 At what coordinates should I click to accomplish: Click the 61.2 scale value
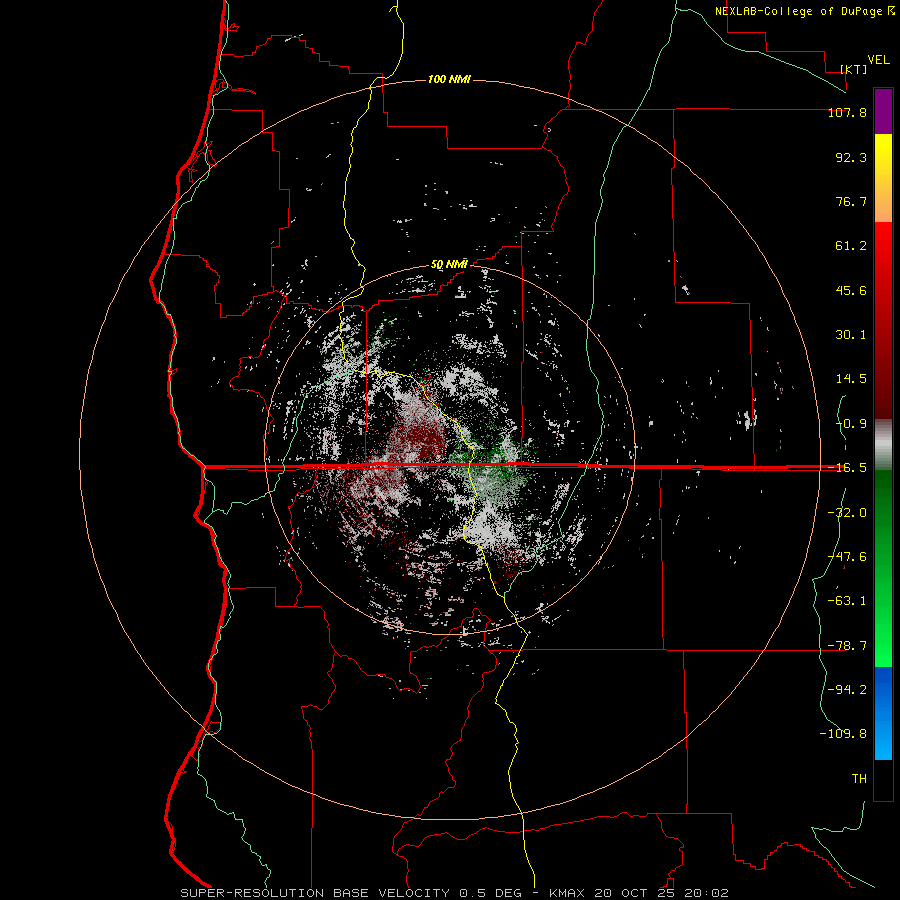coord(851,246)
